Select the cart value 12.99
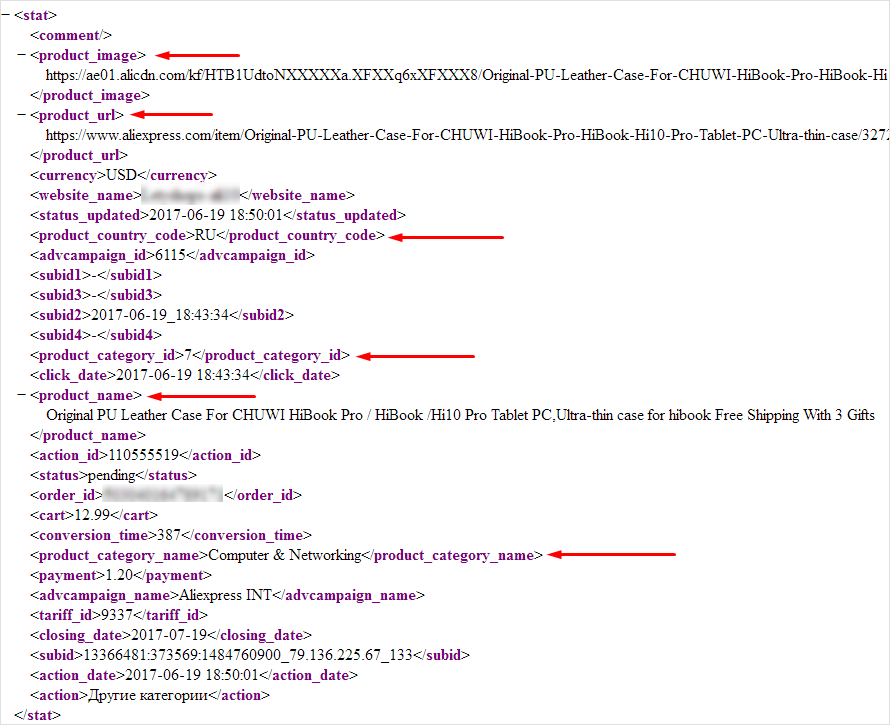This screenshot has height=725, width=890. (x=92, y=515)
